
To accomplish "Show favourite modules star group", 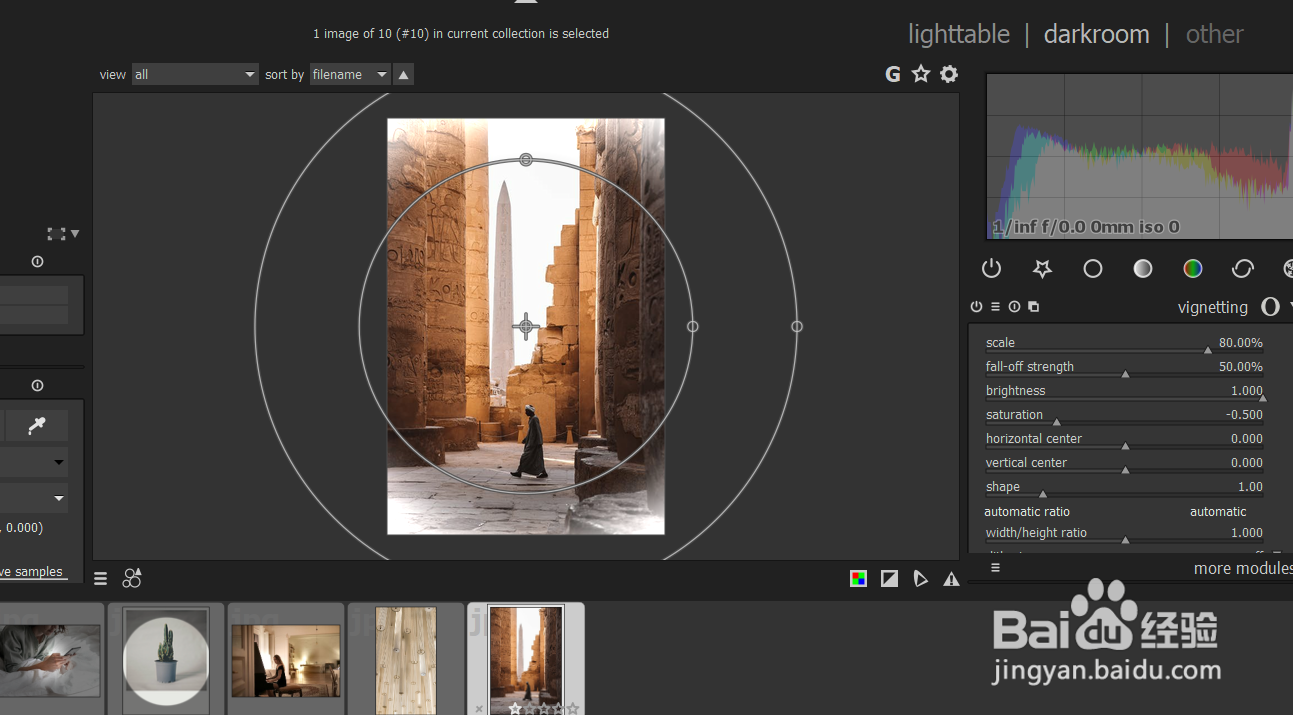I will 1042,268.
